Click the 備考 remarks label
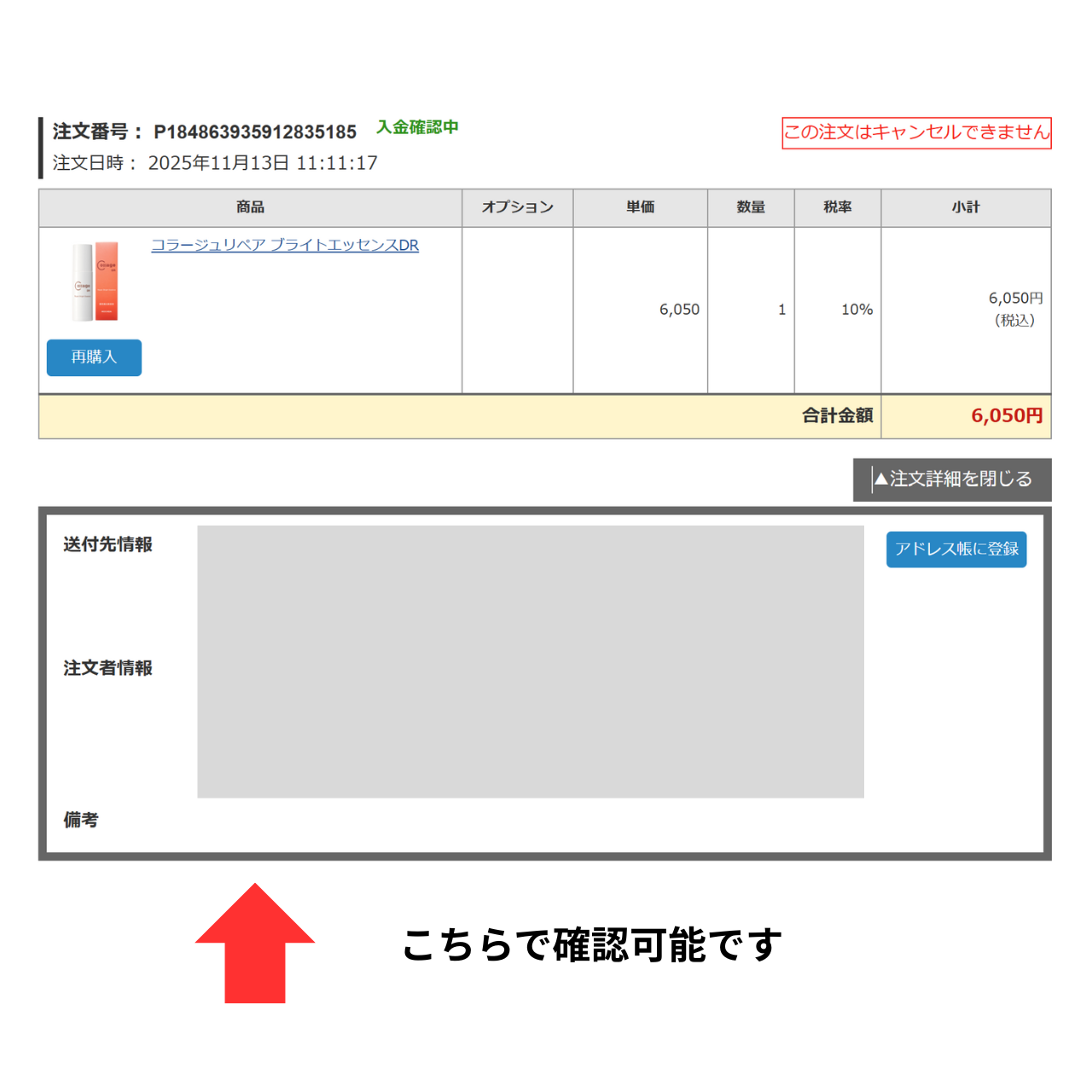This screenshot has height=1092, width=1092. (x=81, y=820)
